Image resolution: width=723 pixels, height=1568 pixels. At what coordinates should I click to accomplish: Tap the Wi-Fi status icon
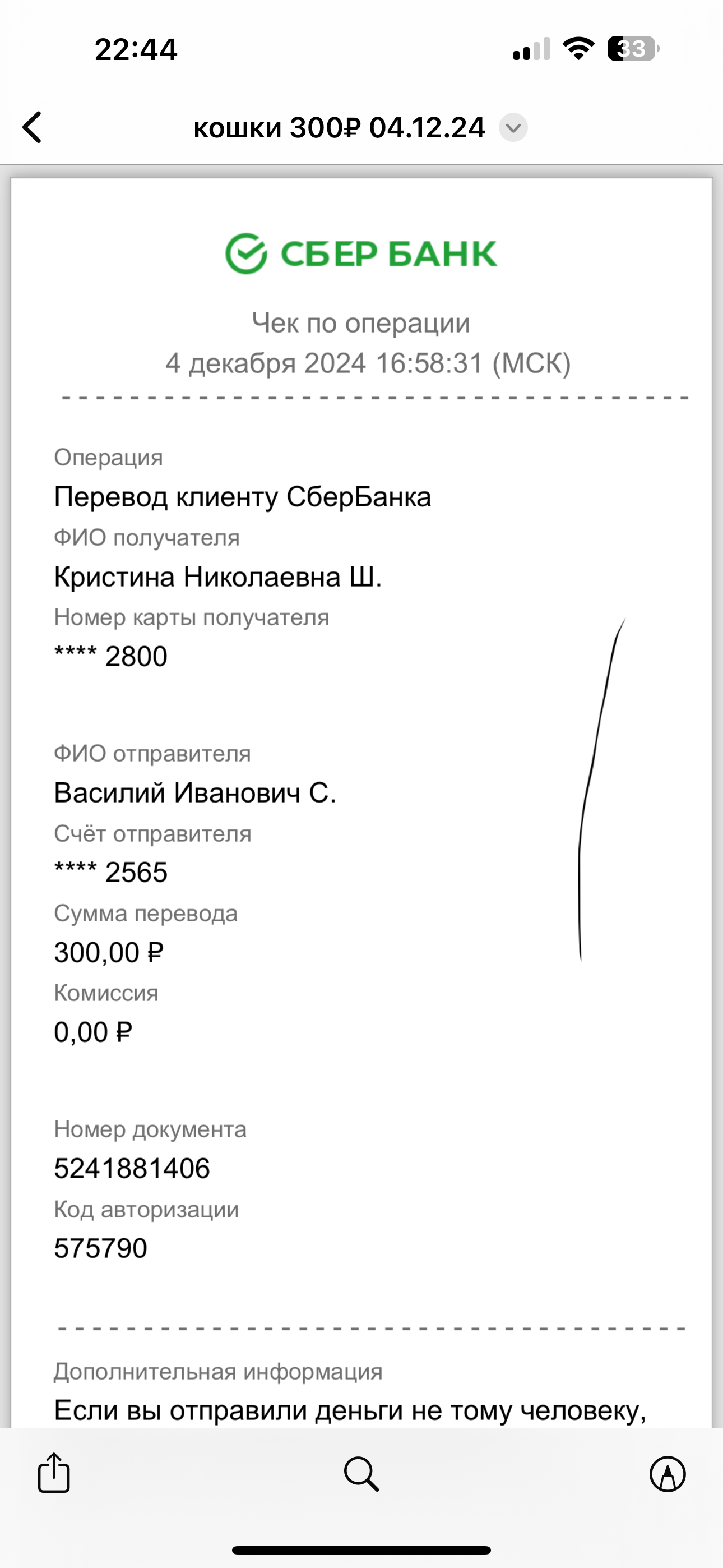(x=578, y=49)
